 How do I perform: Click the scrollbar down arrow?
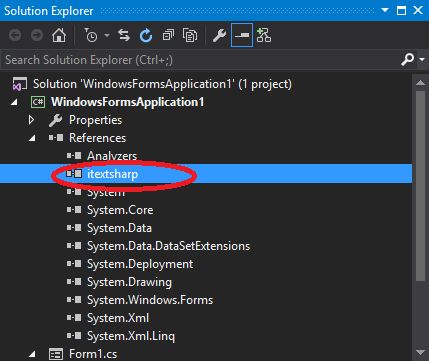[x=421, y=352]
